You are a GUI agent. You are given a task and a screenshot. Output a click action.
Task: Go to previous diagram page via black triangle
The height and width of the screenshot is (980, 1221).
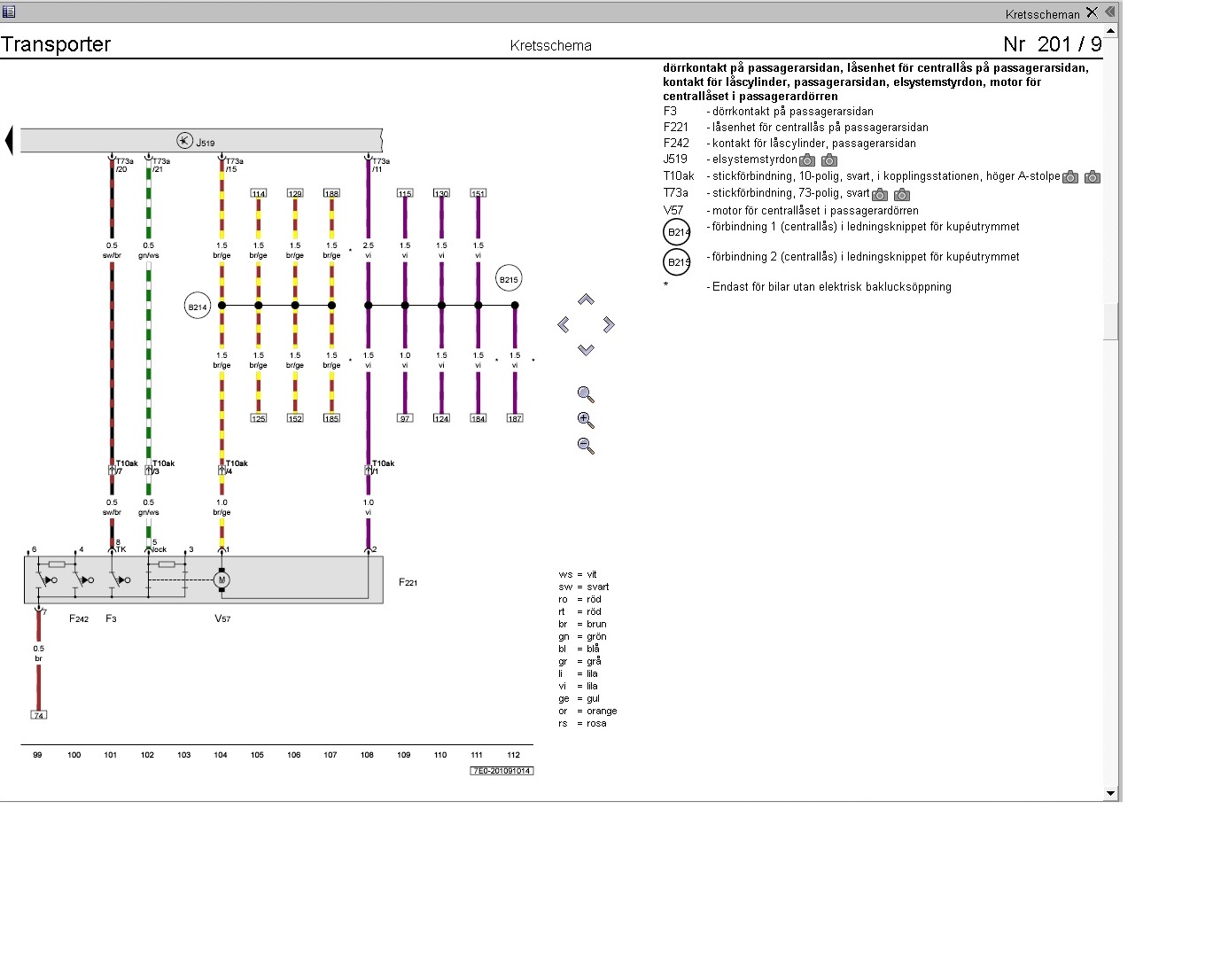click(x=9, y=141)
